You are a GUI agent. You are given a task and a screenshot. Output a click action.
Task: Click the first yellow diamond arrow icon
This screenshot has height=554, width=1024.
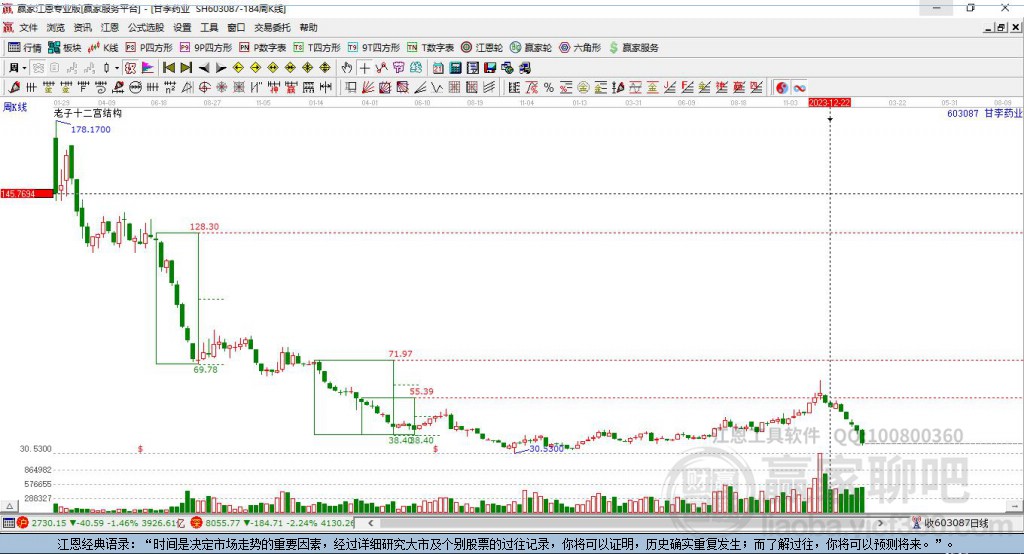pyautogui.click(x=238, y=68)
